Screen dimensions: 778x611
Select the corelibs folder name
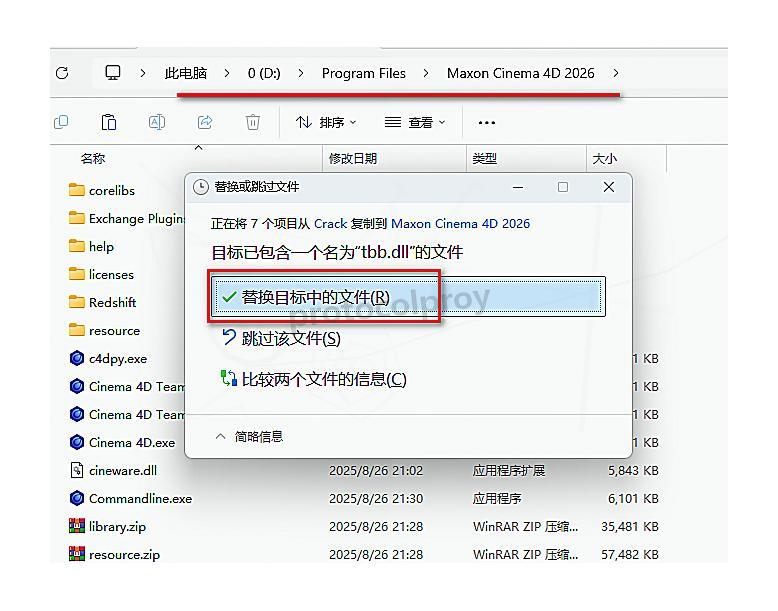112,191
